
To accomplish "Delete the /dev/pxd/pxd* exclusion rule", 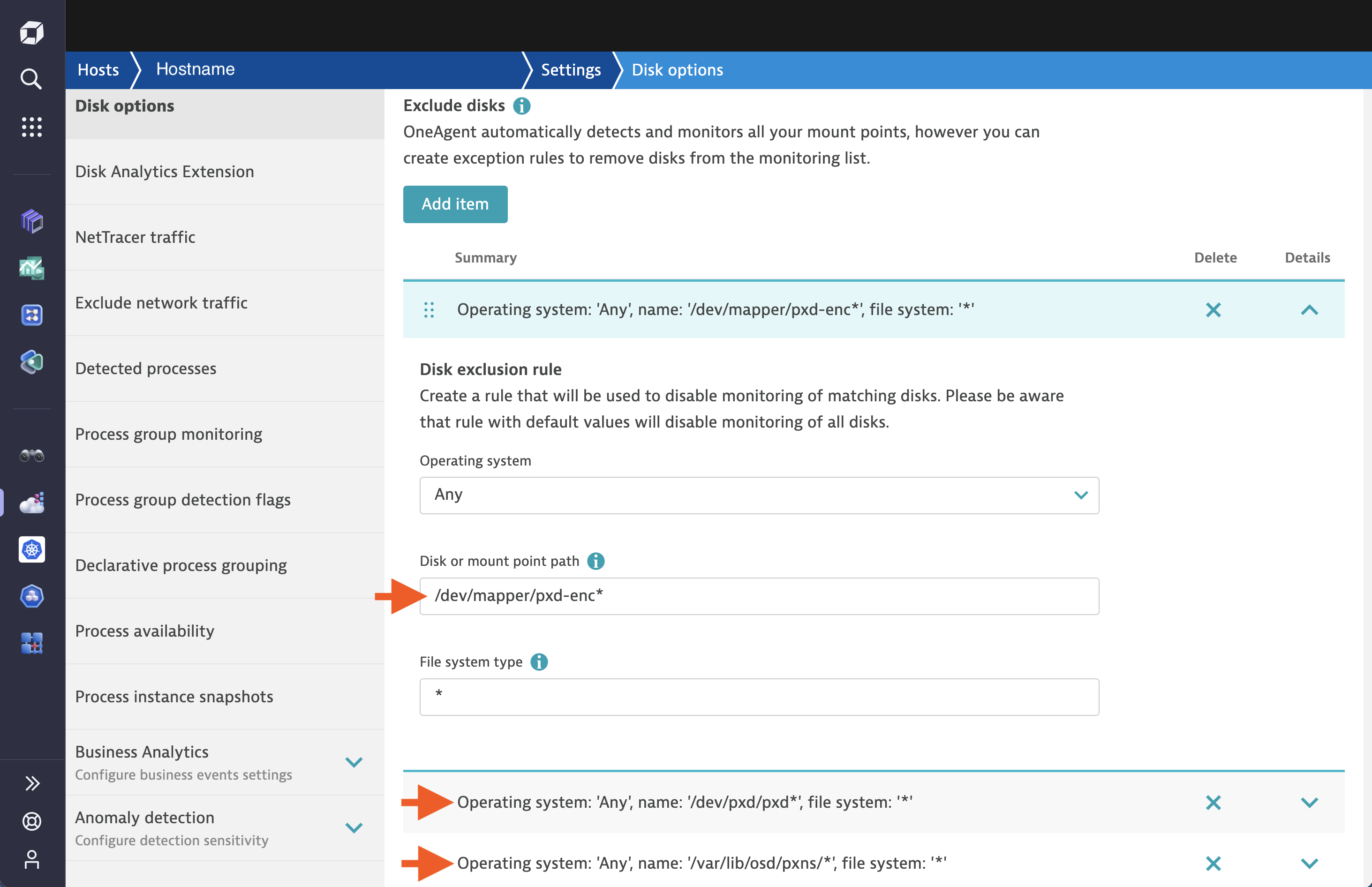I will [1213, 802].
